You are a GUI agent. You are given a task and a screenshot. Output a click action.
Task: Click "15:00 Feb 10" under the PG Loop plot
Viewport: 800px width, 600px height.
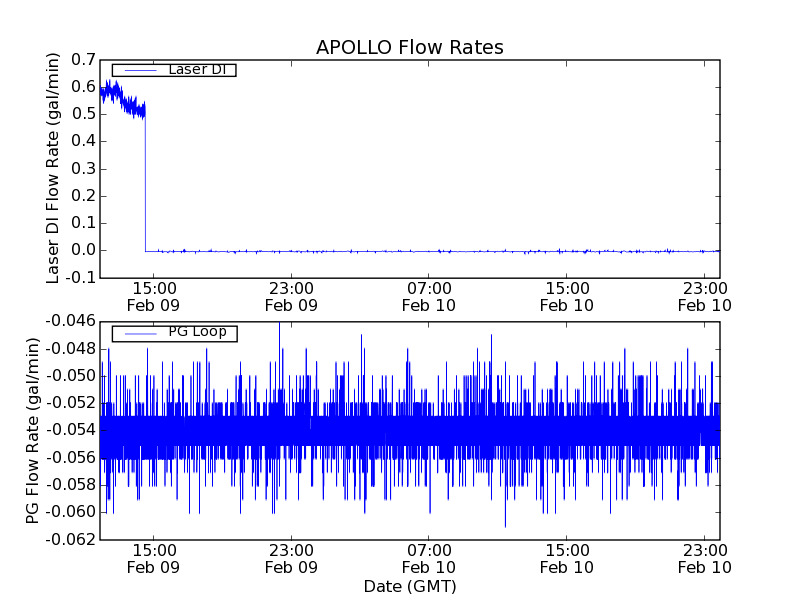[567, 559]
